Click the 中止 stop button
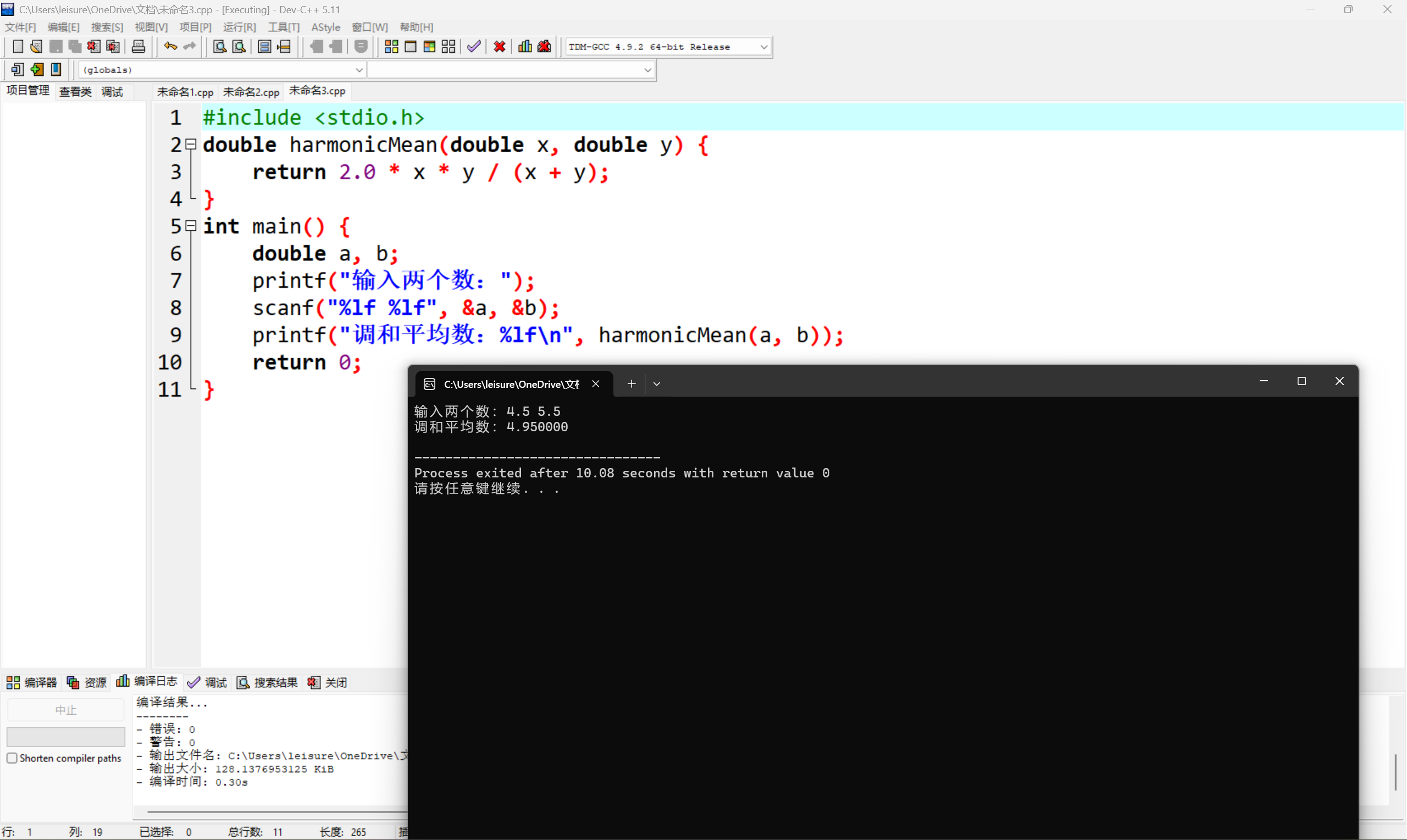The width and height of the screenshot is (1407, 840). coord(66,709)
